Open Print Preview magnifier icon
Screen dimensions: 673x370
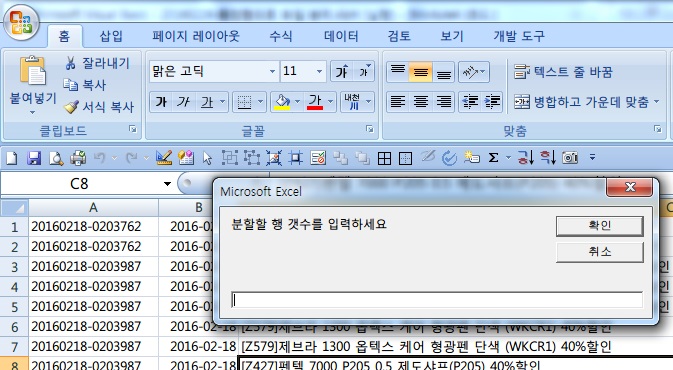coord(56,158)
